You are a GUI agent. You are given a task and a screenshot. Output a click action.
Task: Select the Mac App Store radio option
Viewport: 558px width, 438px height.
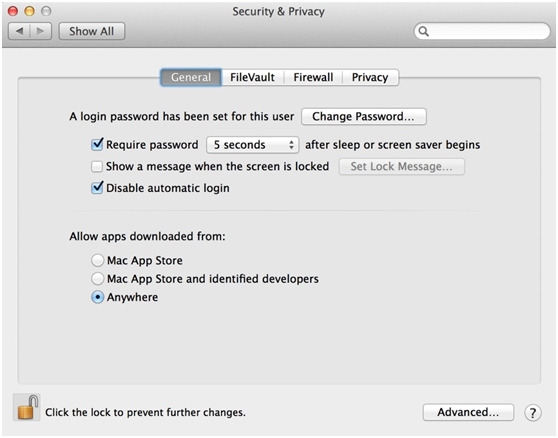(x=98, y=260)
